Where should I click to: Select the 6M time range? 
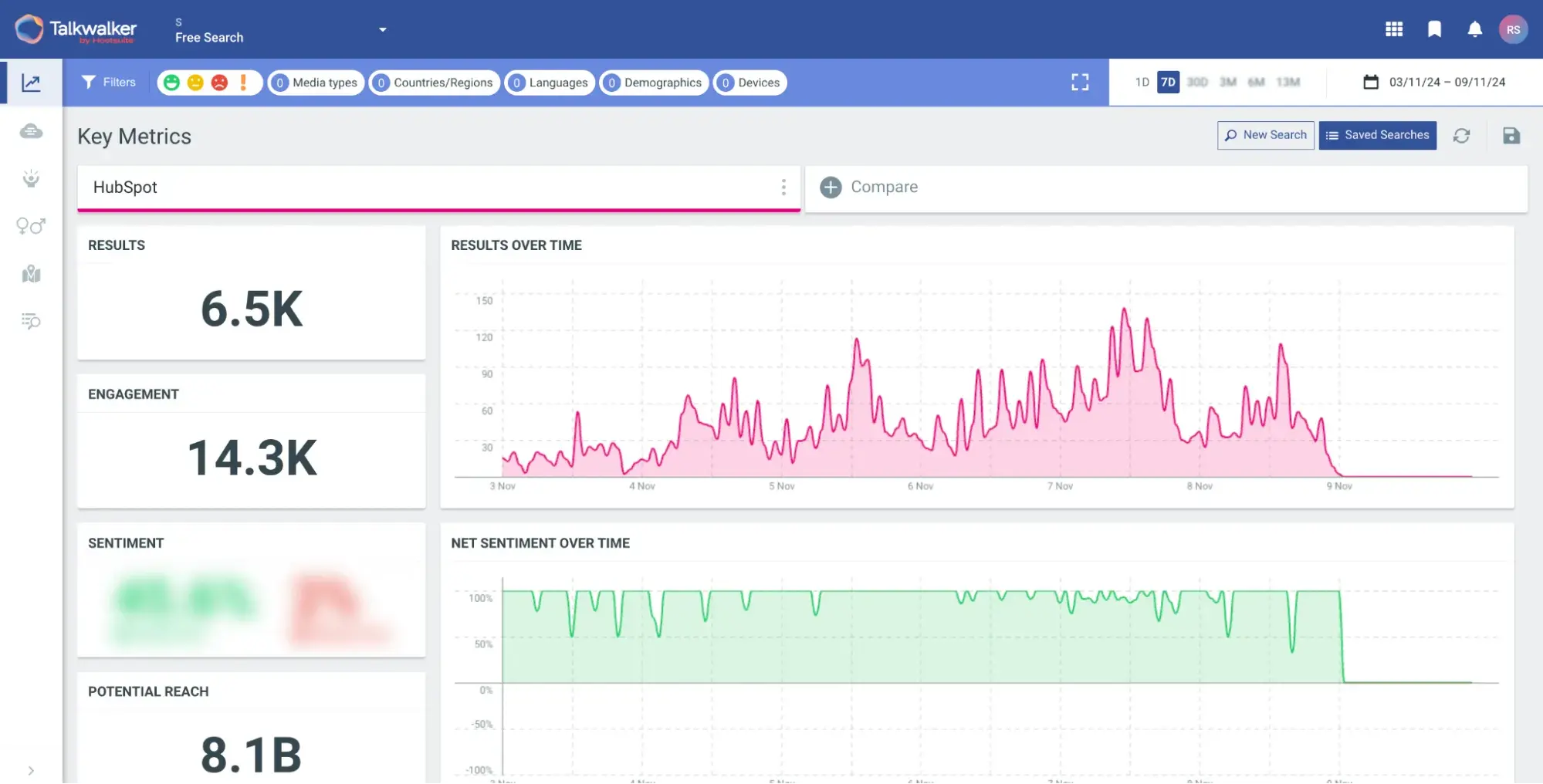coord(1257,82)
